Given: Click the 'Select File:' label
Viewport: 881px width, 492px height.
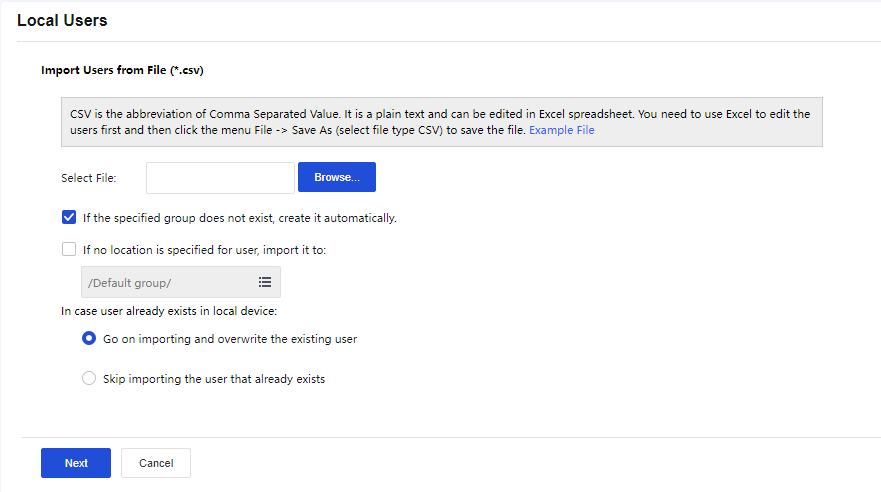Looking at the screenshot, I should click(x=89, y=178).
